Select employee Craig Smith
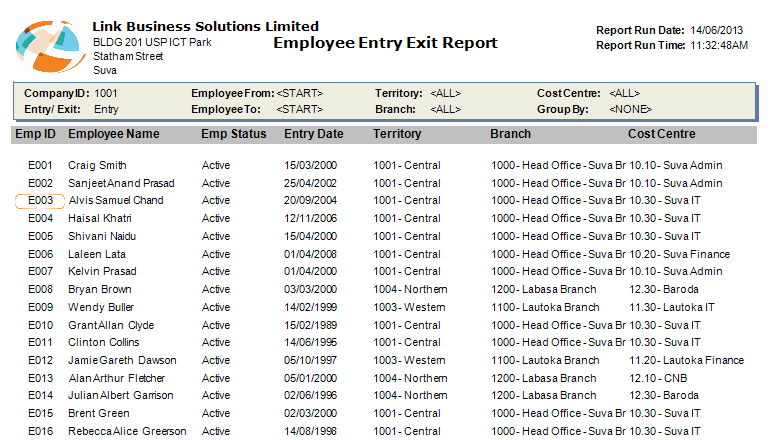This screenshot has height=440, width=771. (x=97, y=165)
